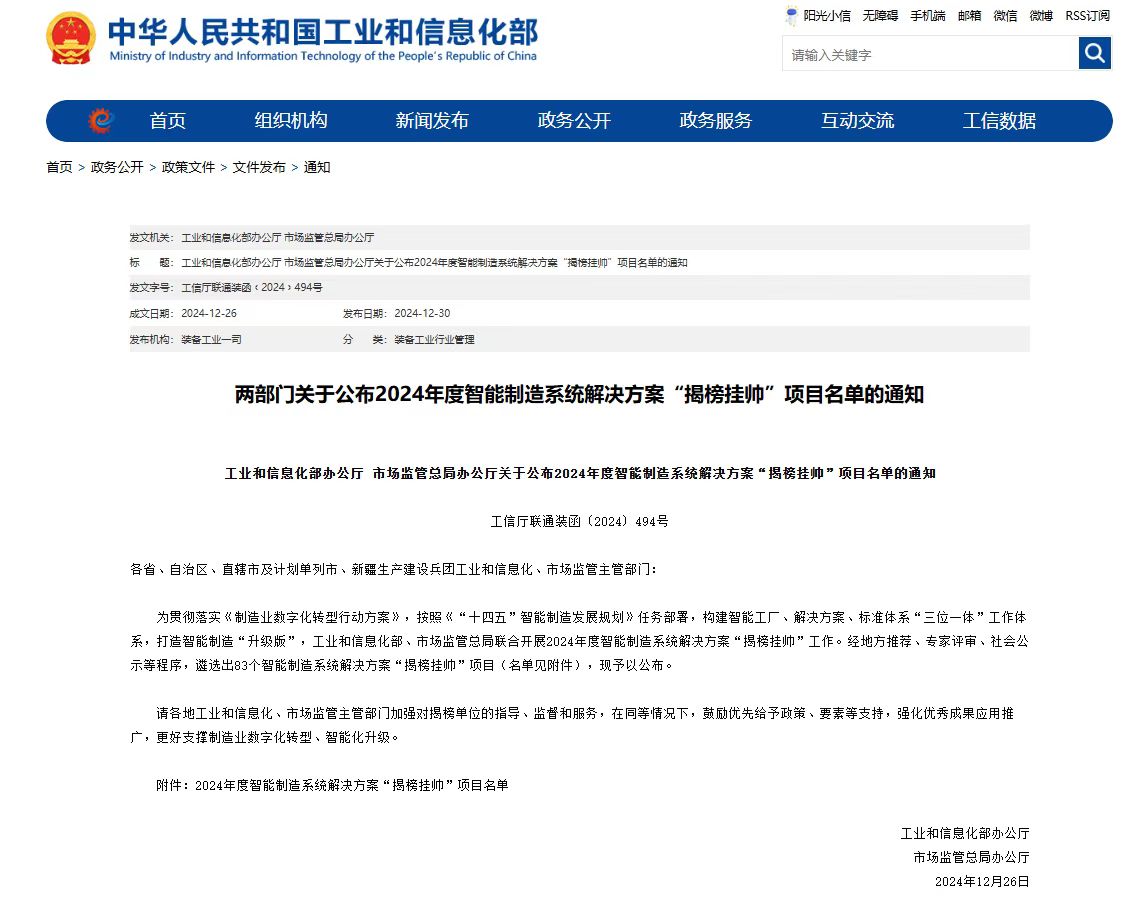Click the magnifier search button
Viewport: 1135px width, 900px height.
coord(1094,53)
